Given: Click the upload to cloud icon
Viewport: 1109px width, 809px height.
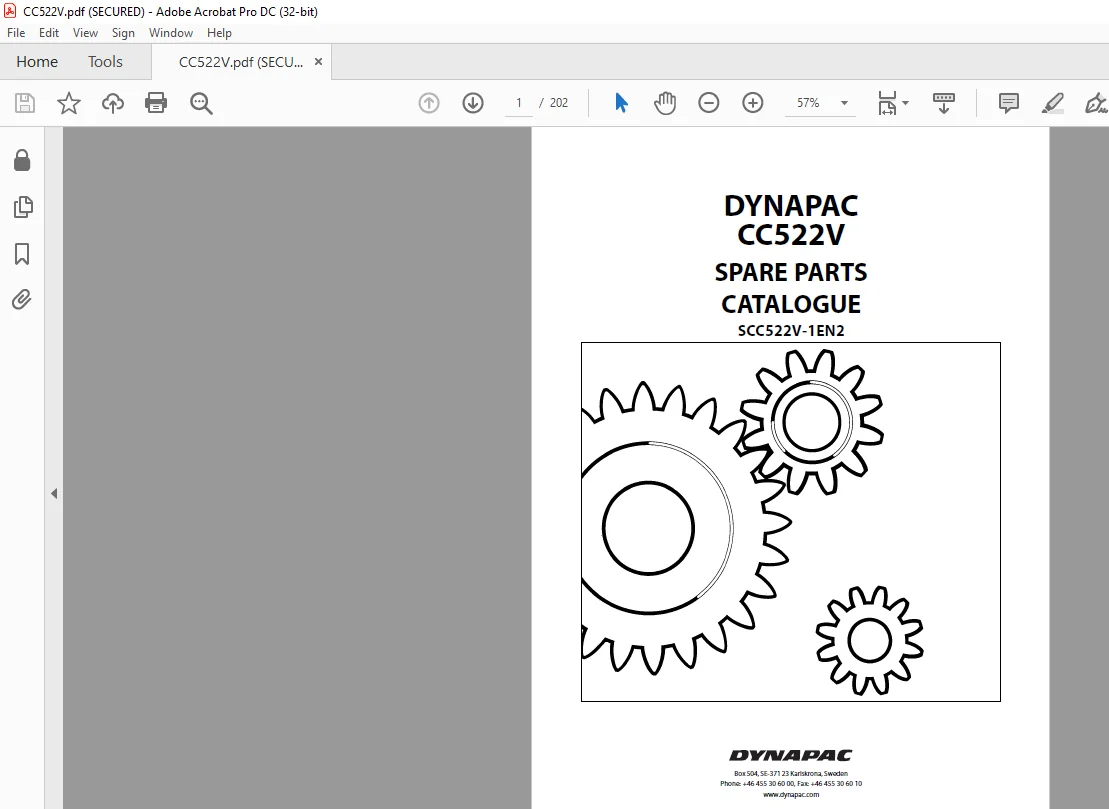Looking at the screenshot, I should pos(112,103).
